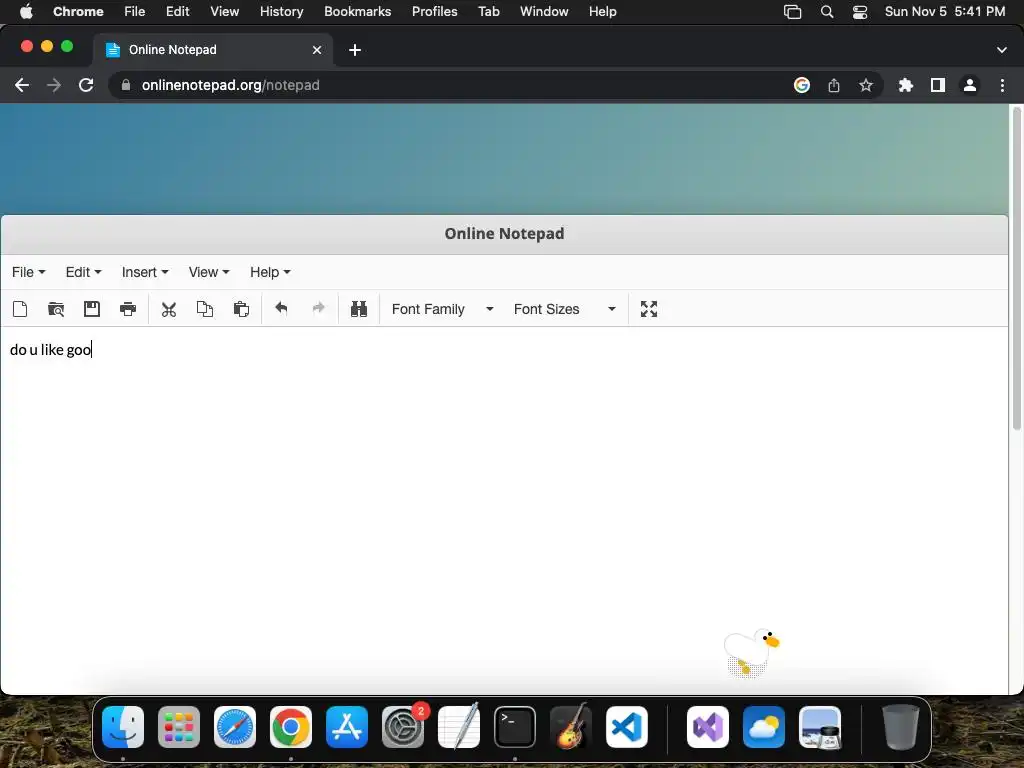Share this page using the share icon
The width and height of the screenshot is (1024, 768).
[x=833, y=85]
